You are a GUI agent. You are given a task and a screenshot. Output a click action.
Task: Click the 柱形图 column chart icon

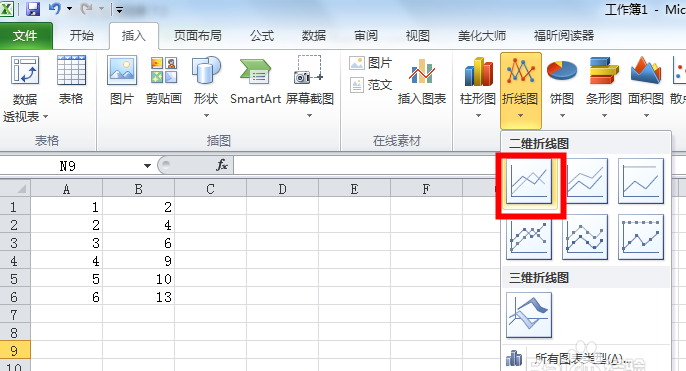(x=478, y=72)
